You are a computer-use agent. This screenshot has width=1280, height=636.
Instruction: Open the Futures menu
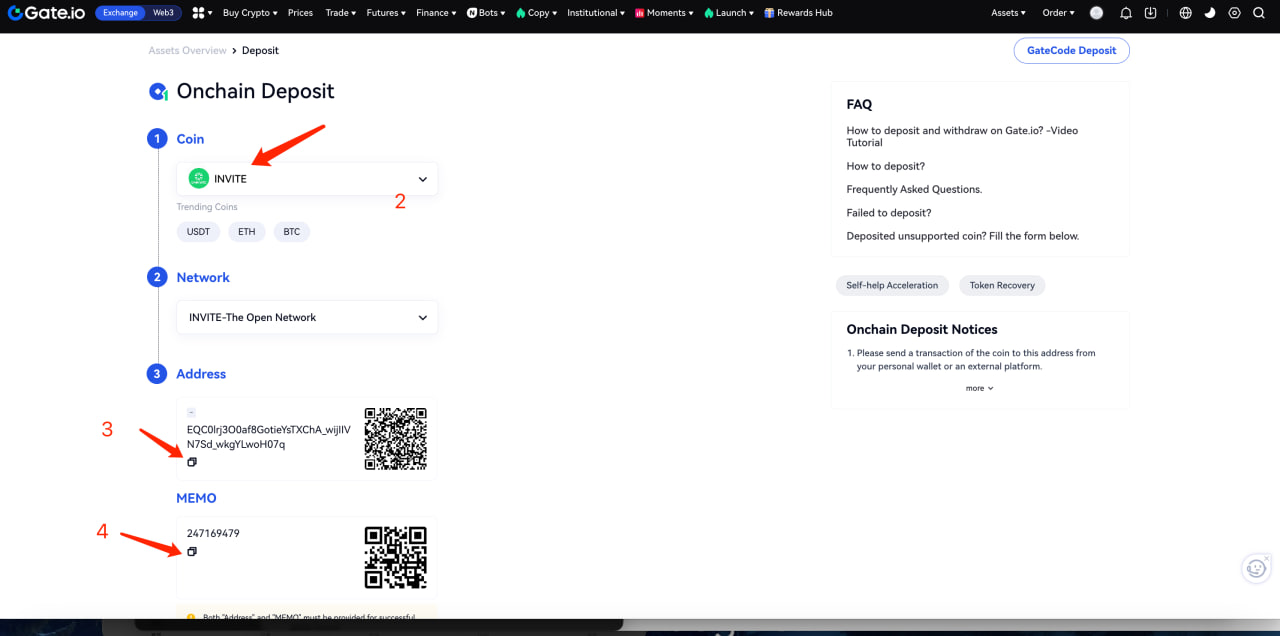point(385,13)
